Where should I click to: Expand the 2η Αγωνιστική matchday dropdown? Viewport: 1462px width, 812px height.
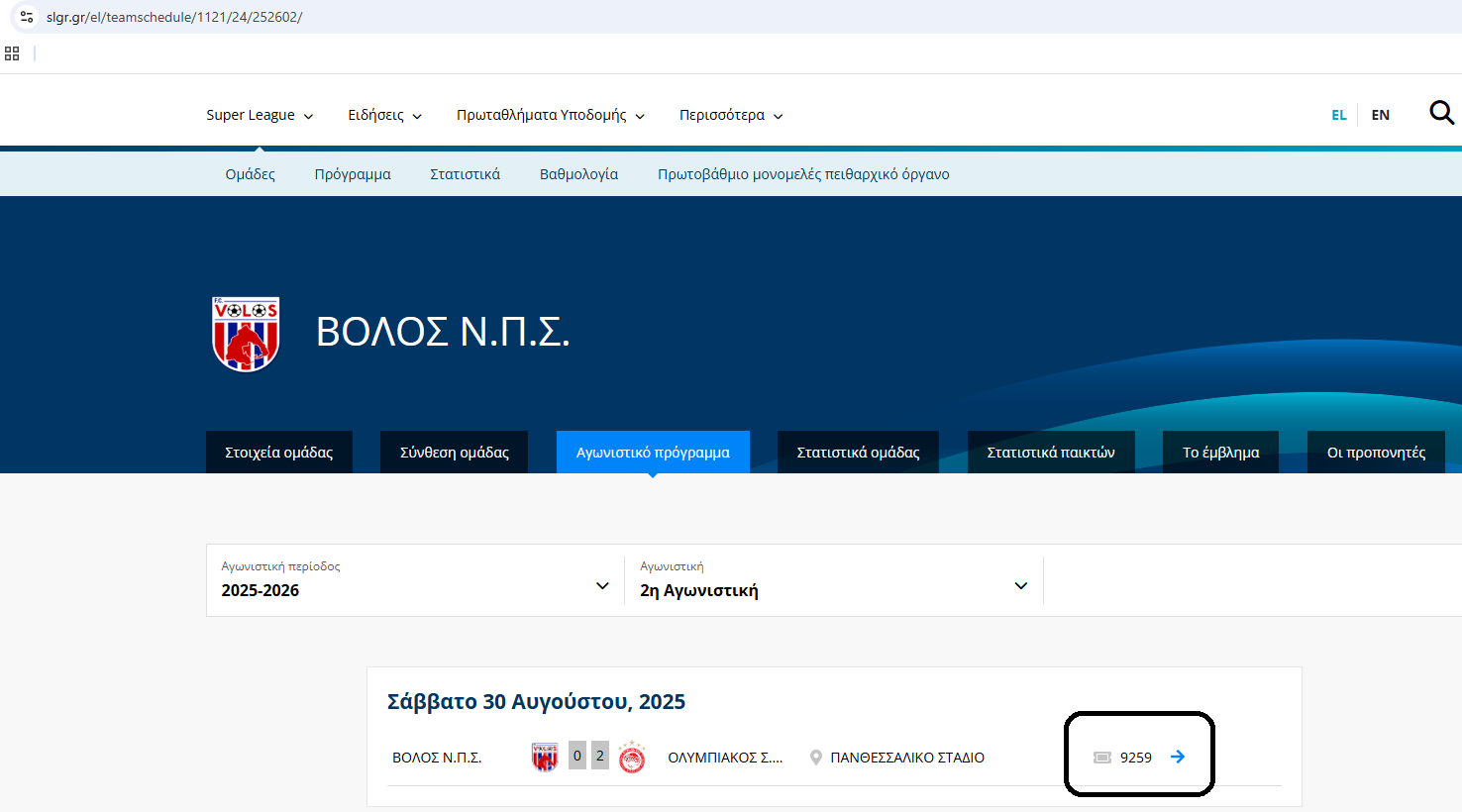pos(833,580)
